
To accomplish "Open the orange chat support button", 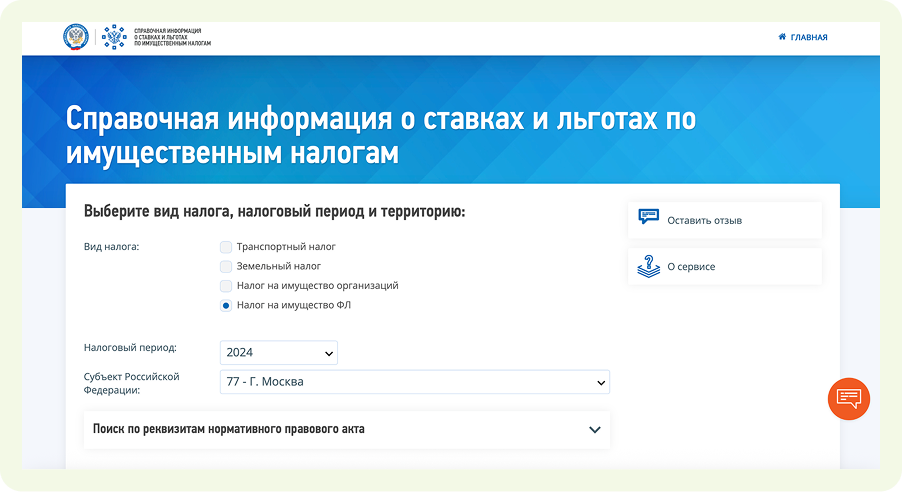I will pos(849,398).
